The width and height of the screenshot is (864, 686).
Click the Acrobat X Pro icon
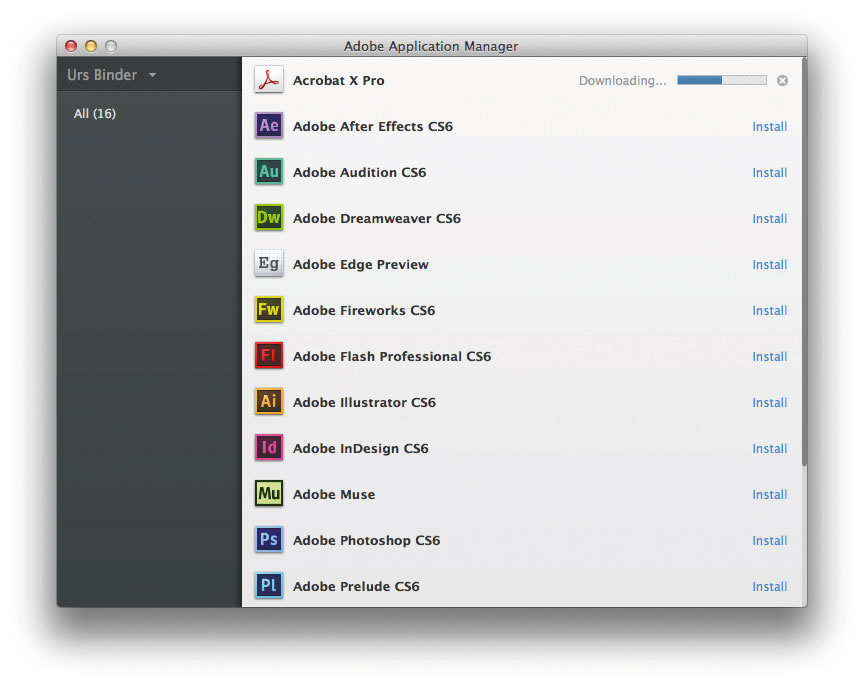[268, 80]
